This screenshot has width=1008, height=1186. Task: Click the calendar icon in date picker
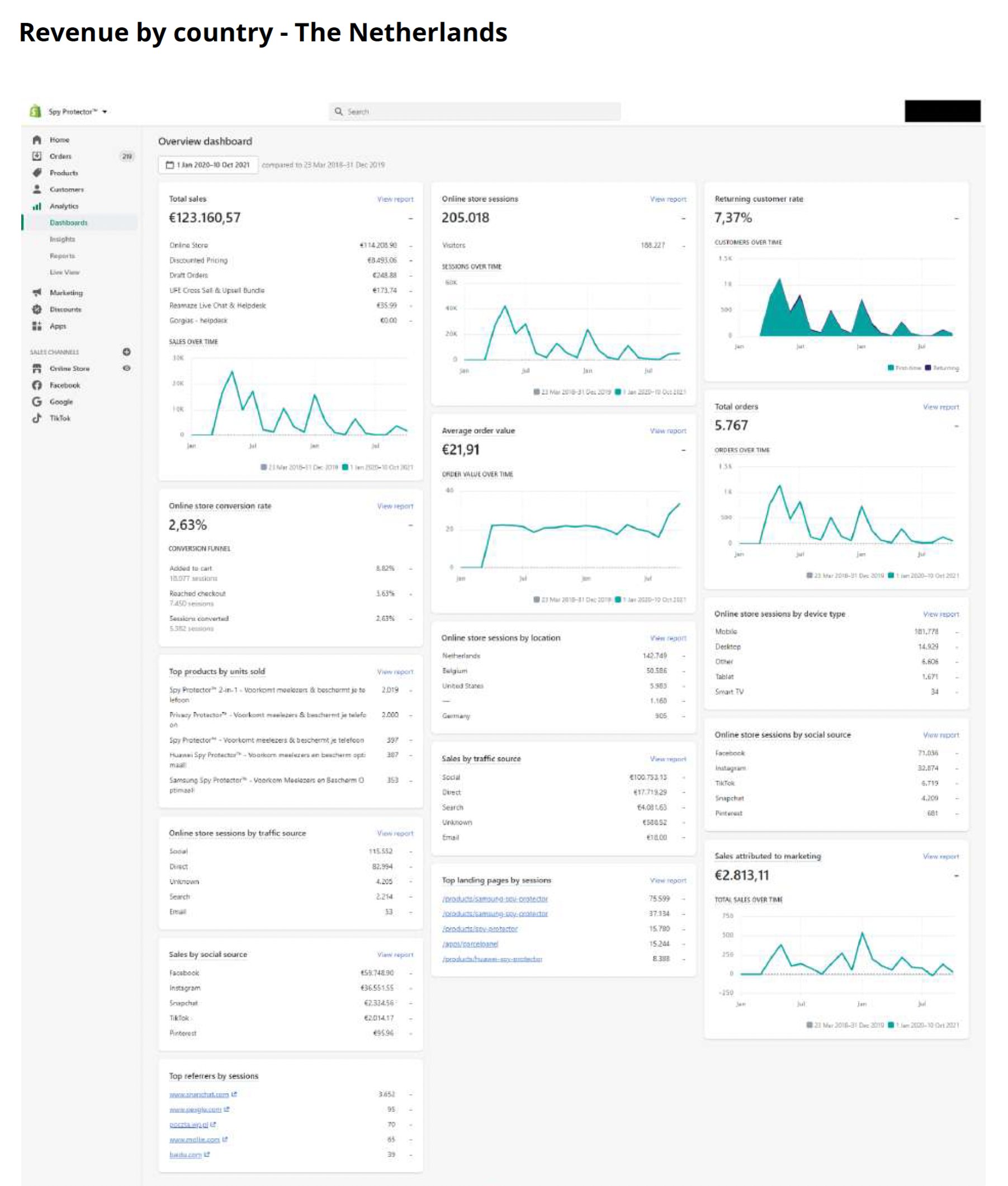coord(170,164)
